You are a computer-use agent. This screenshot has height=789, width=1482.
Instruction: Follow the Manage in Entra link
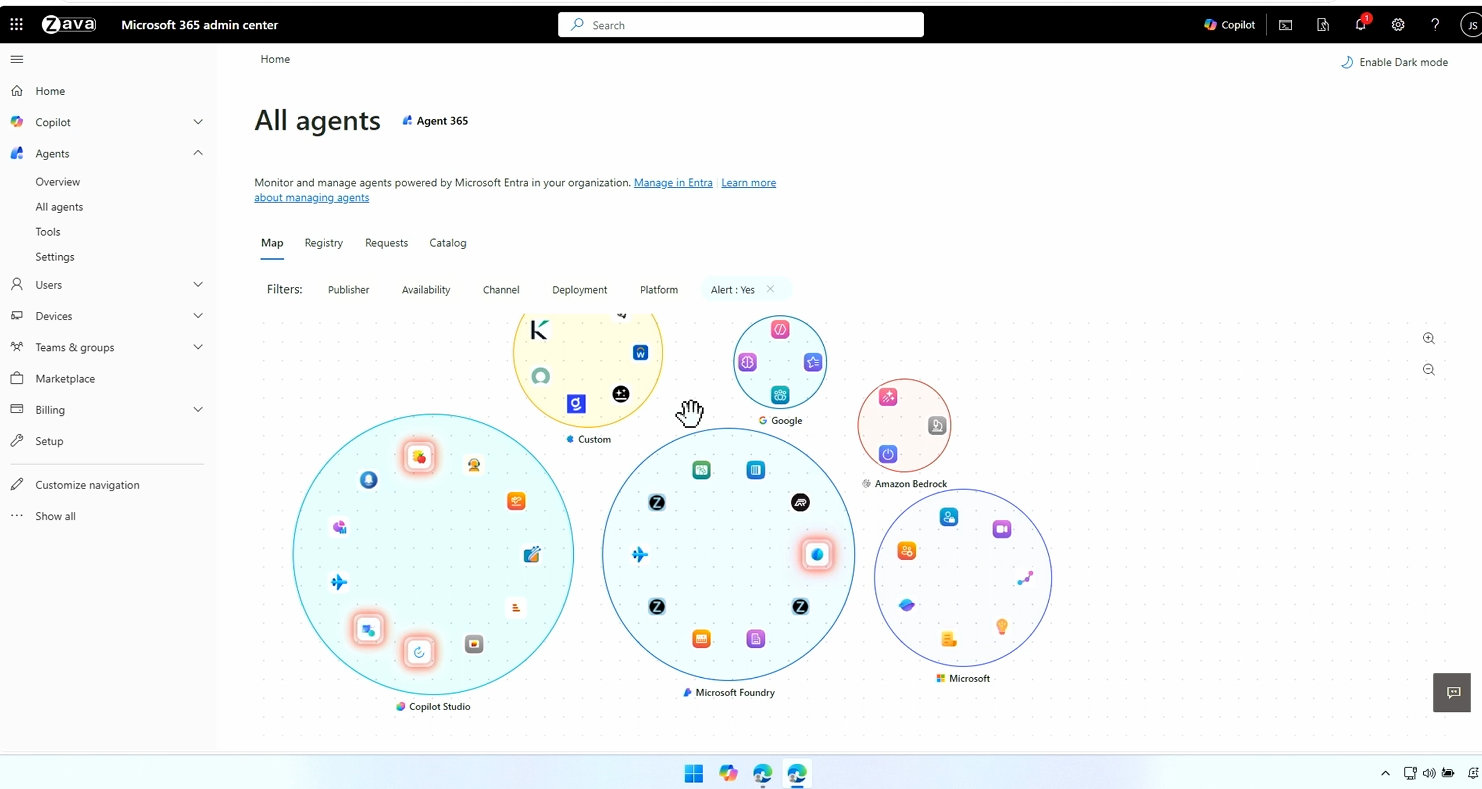pos(673,183)
